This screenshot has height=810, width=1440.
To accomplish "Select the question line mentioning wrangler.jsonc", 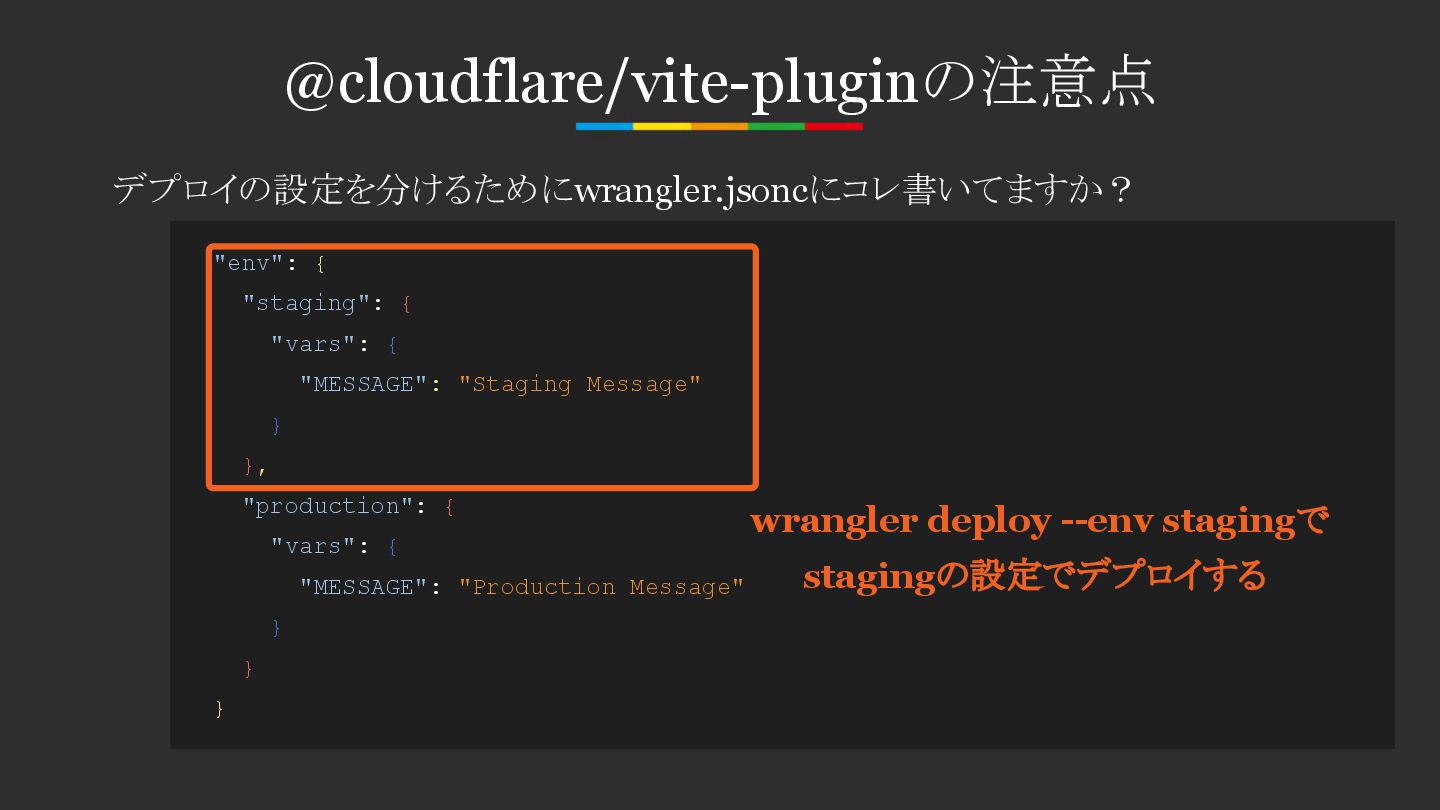I will 621,189.
